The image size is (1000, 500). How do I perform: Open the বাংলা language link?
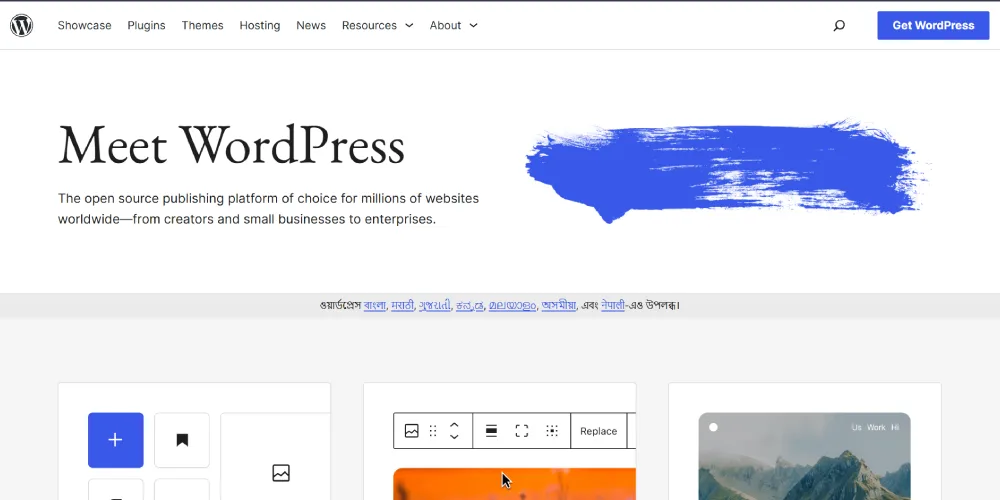375,305
